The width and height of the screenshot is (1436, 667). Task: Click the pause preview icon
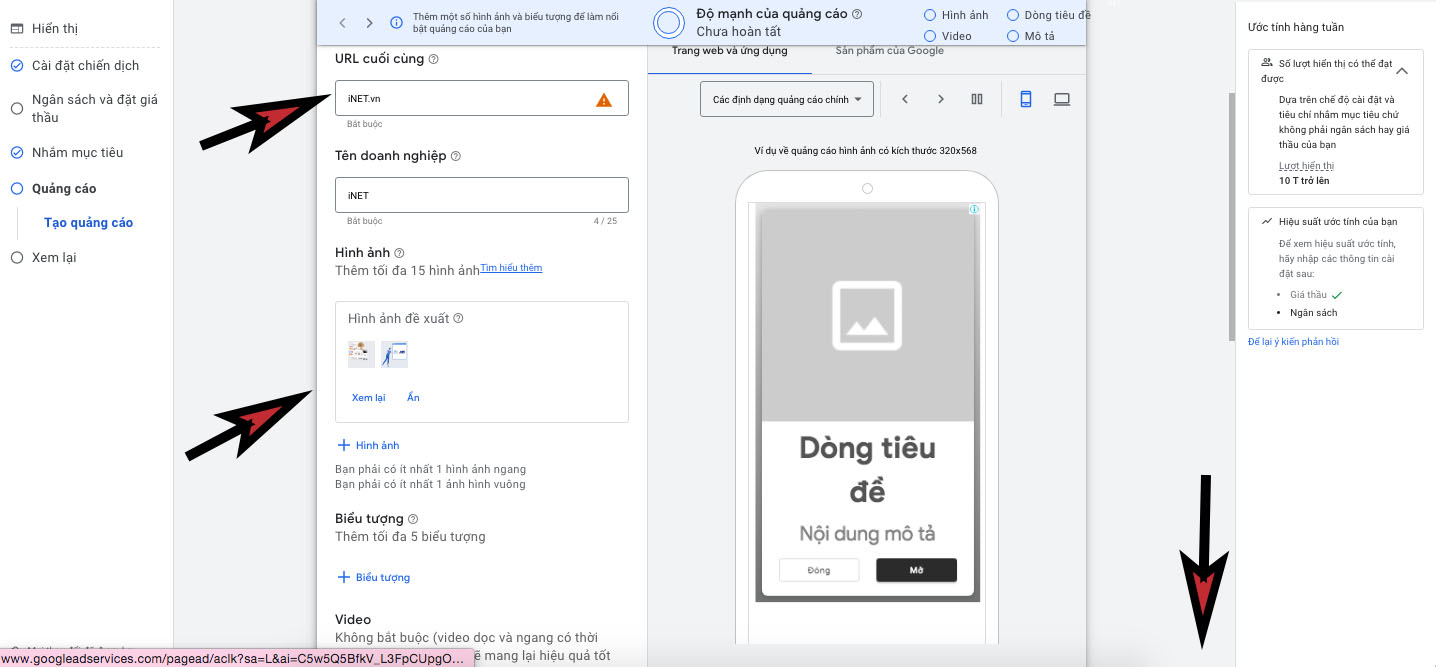(977, 99)
